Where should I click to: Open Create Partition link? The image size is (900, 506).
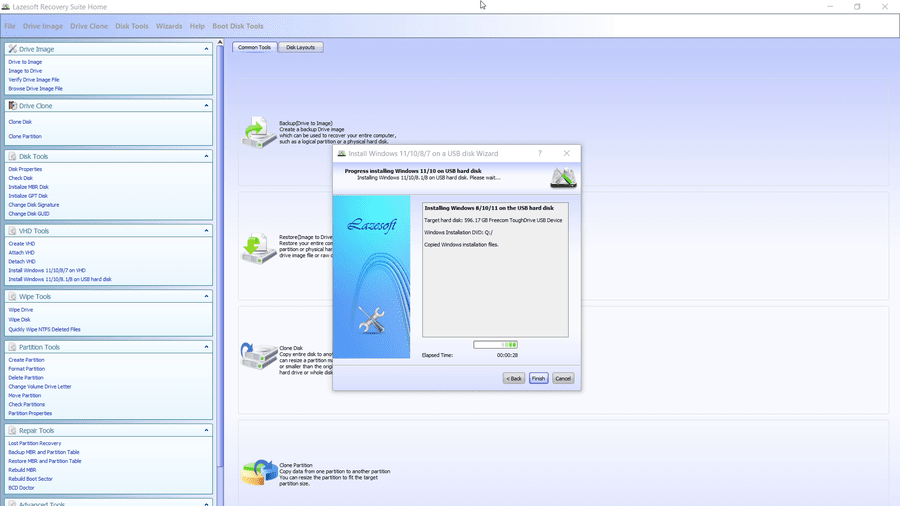pos(26,360)
